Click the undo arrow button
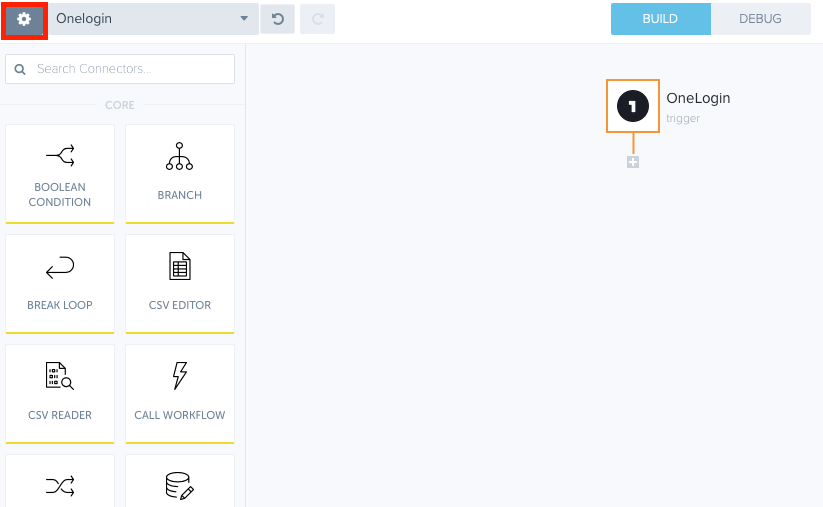This screenshot has width=823, height=507. (x=278, y=19)
